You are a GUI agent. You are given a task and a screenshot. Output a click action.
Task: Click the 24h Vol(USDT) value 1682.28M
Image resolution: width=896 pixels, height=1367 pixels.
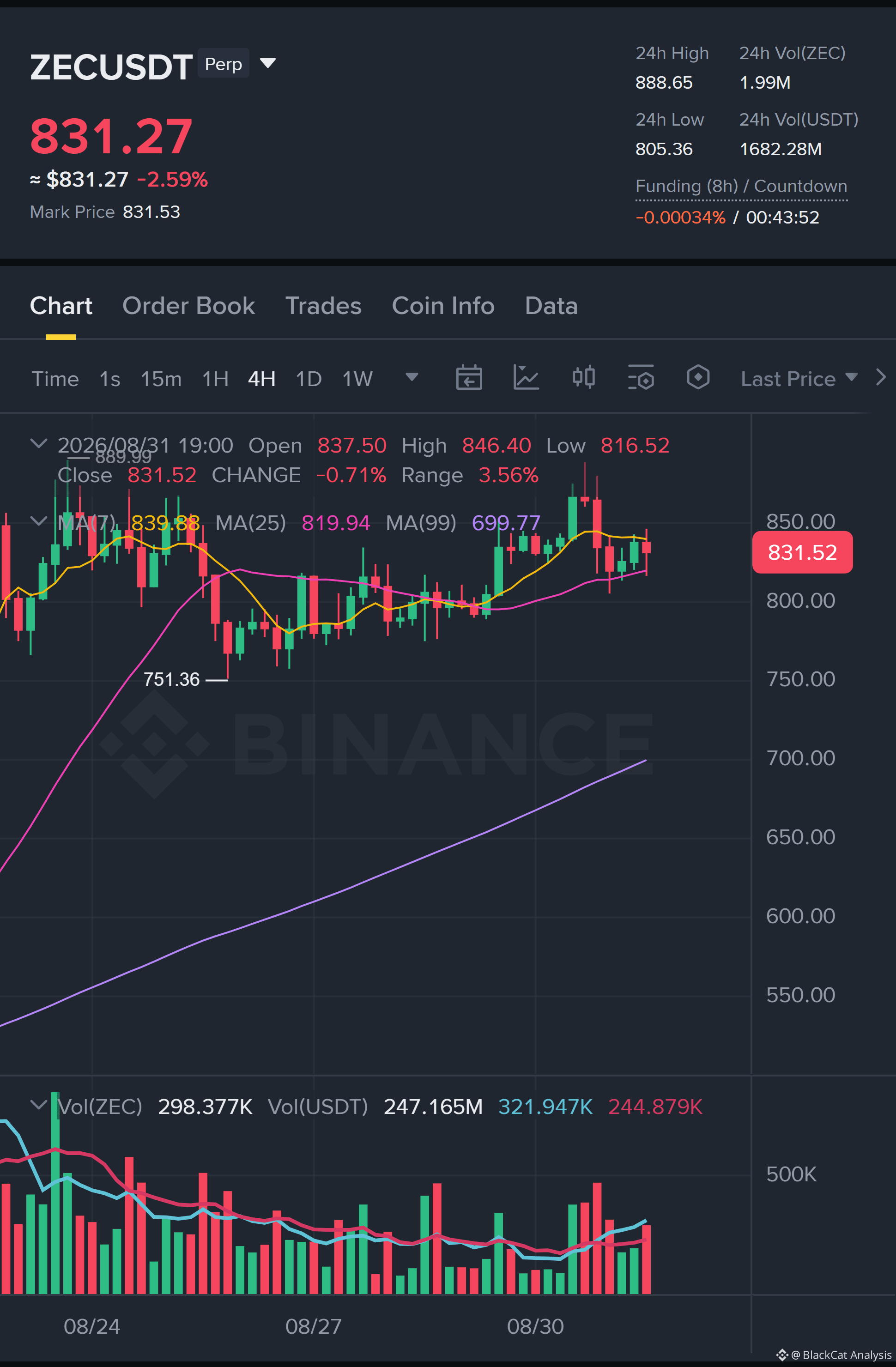(781, 149)
